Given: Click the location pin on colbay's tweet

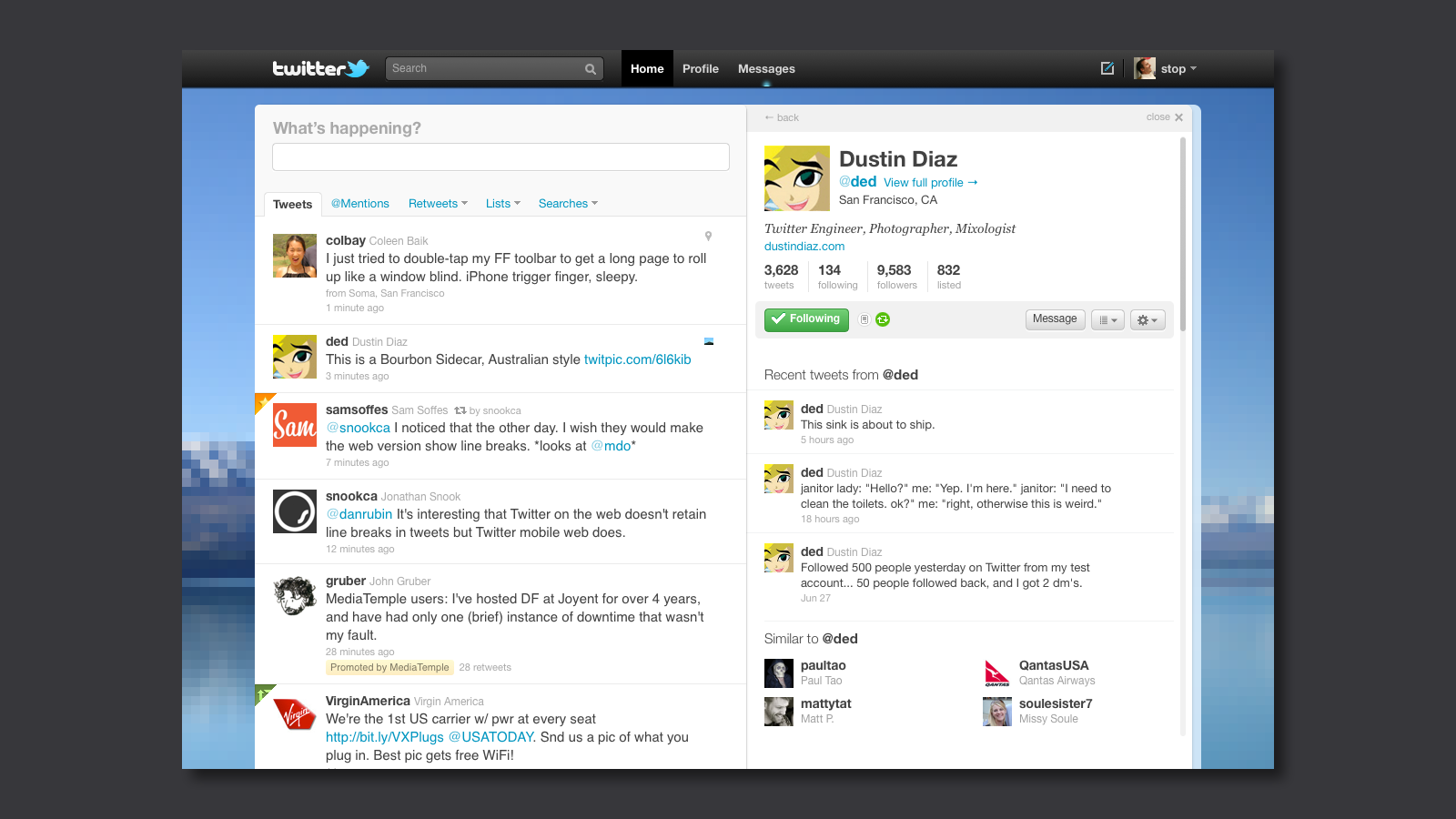Looking at the screenshot, I should 708,236.
